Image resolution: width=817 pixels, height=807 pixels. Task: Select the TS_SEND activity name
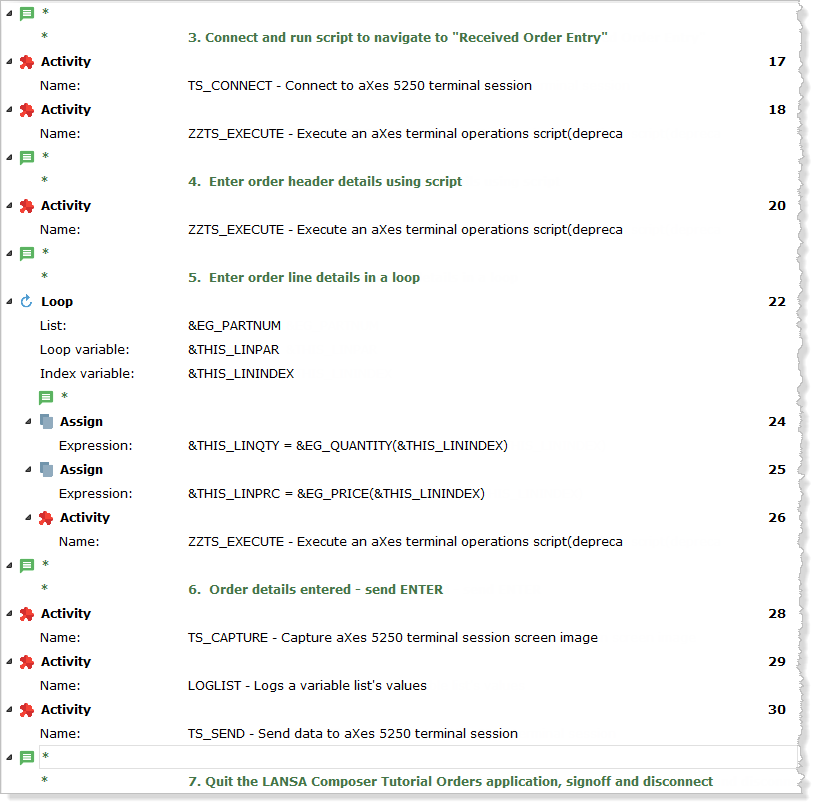click(x=353, y=734)
